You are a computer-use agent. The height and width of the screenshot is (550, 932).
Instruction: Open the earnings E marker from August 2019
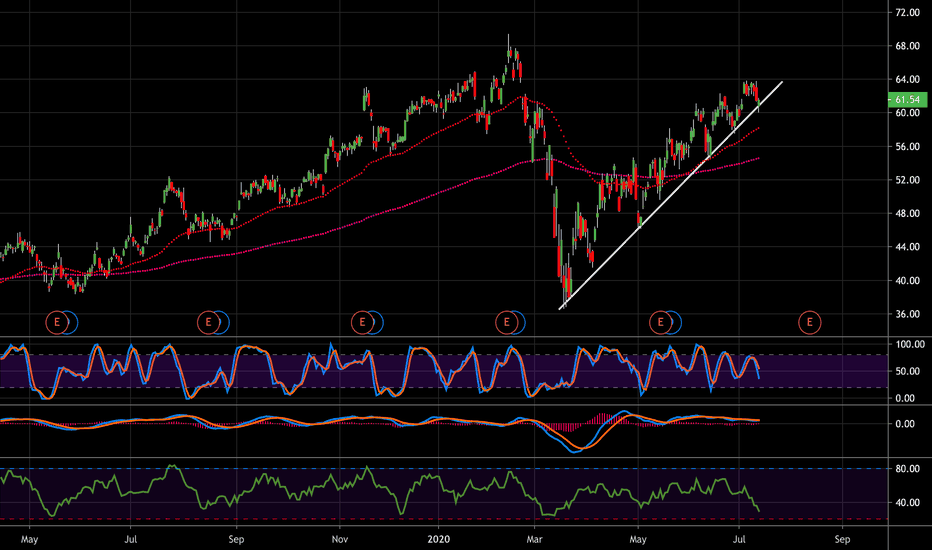[x=208, y=323]
